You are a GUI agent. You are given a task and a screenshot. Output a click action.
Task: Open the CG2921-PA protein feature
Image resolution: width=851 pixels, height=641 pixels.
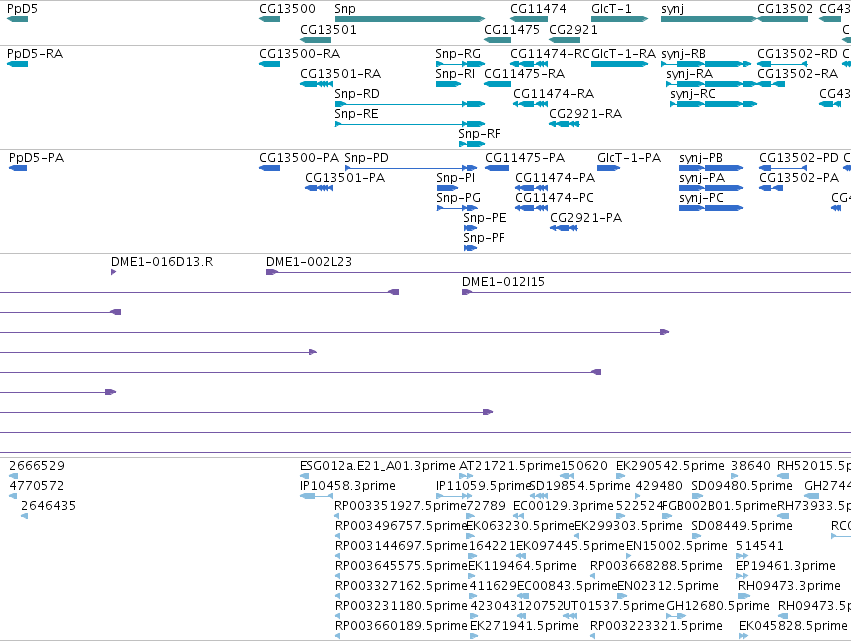coord(564,229)
